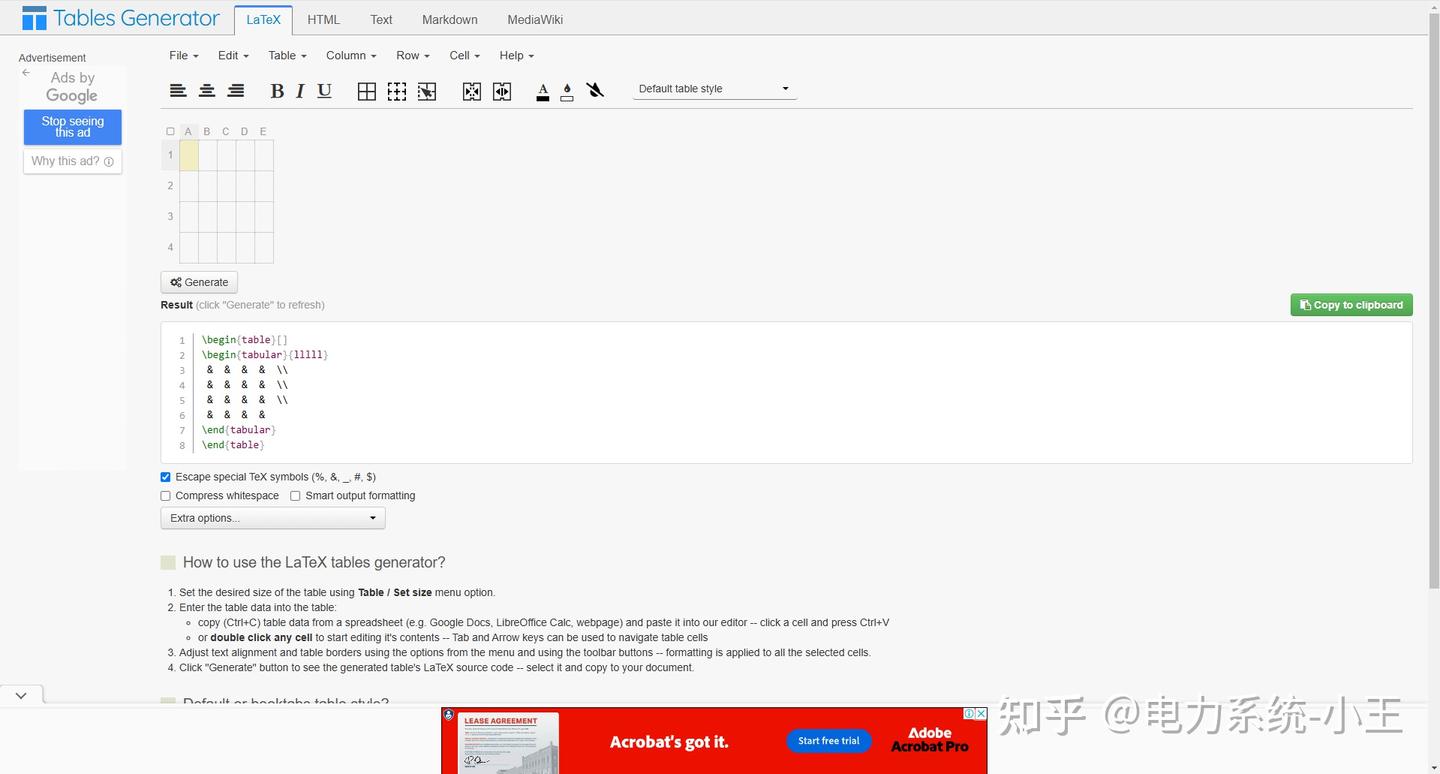Apply bold formatting with the B icon

point(277,90)
